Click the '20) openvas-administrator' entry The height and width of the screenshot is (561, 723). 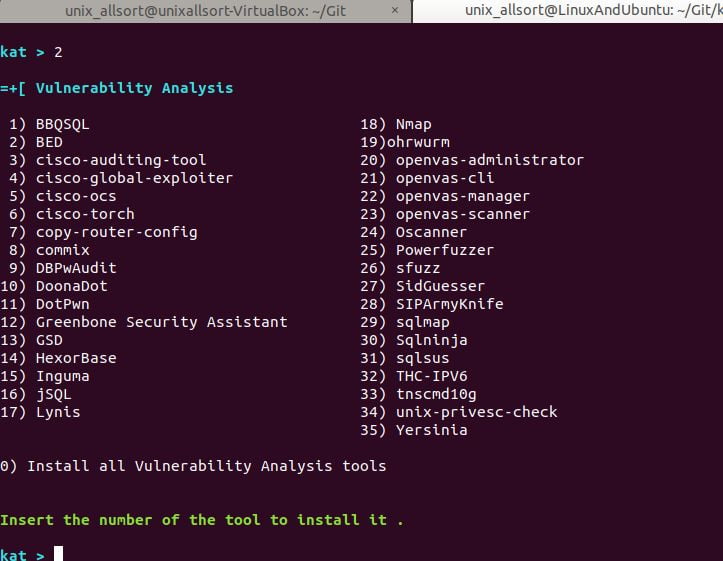click(x=472, y=160)
